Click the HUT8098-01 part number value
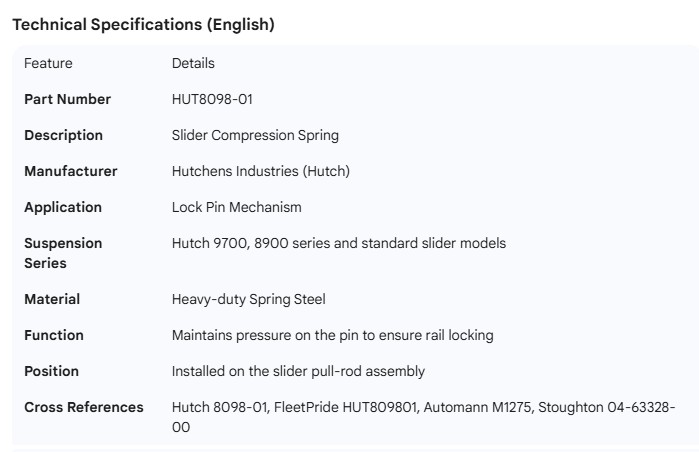 [x=211, y=99]
